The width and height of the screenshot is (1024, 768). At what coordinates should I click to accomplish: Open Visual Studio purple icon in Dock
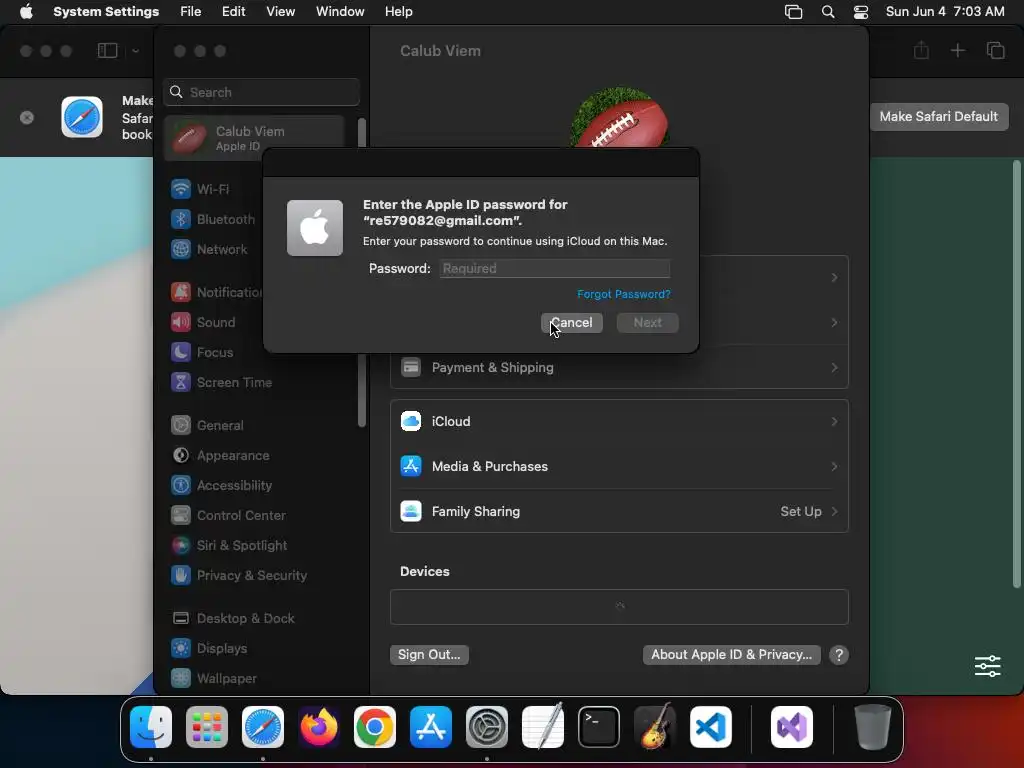tap(792, 727)
